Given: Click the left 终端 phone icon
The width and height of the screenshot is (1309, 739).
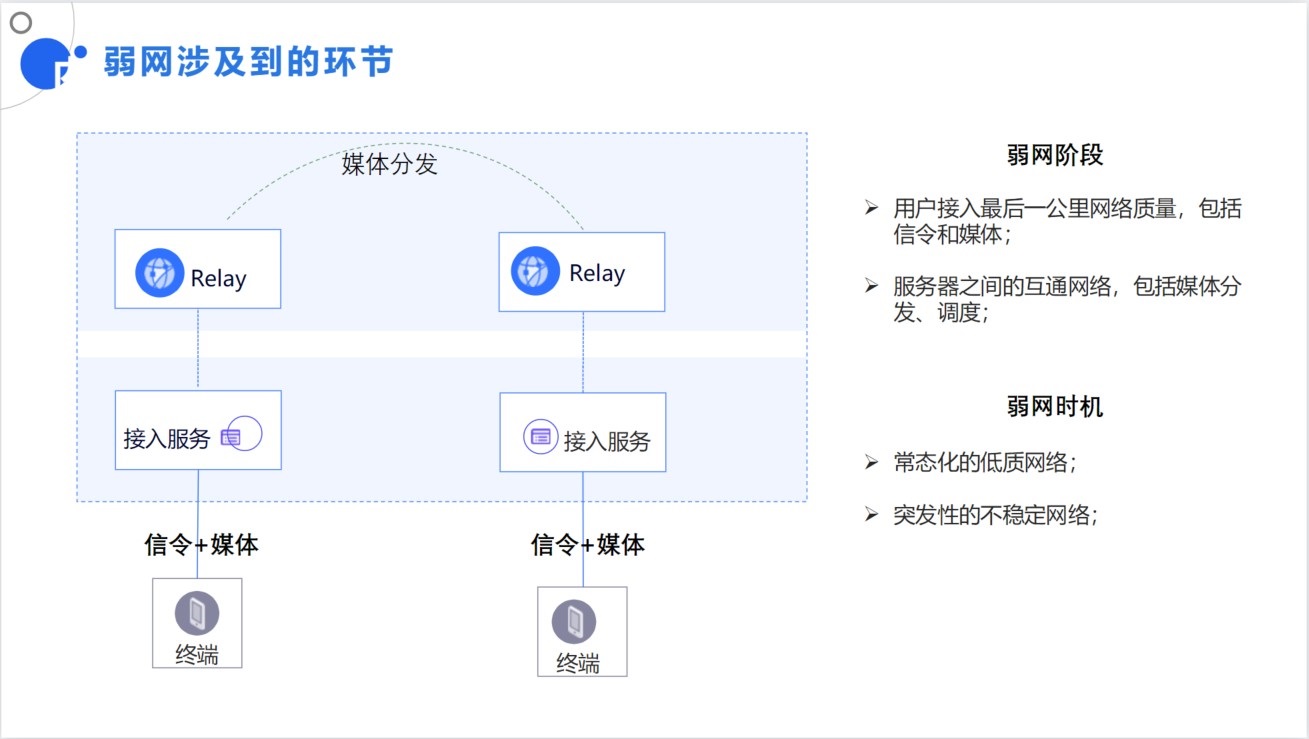Looking at the screenshot, I should point(197,613).
